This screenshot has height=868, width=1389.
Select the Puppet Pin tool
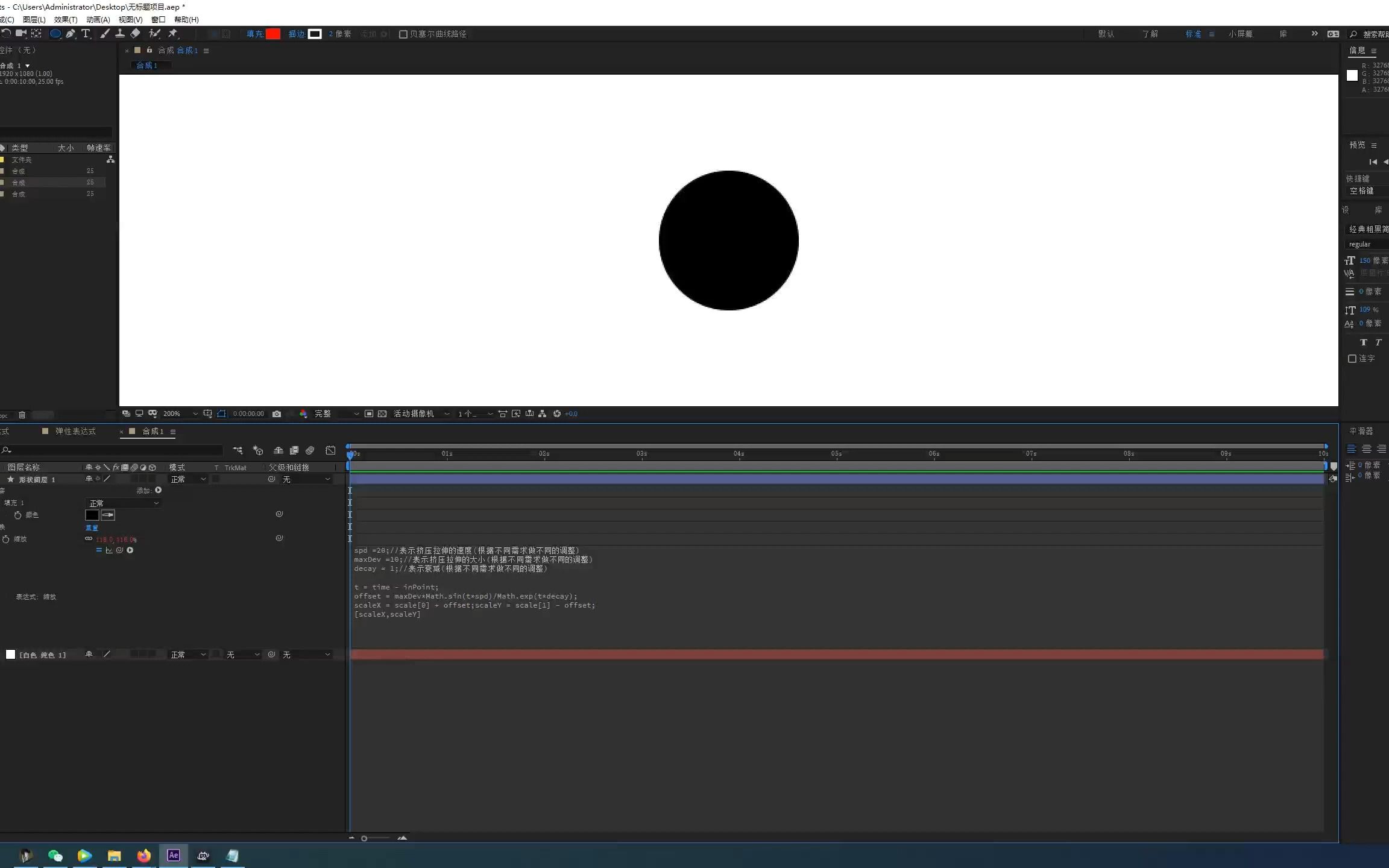[x=173, y=34]
